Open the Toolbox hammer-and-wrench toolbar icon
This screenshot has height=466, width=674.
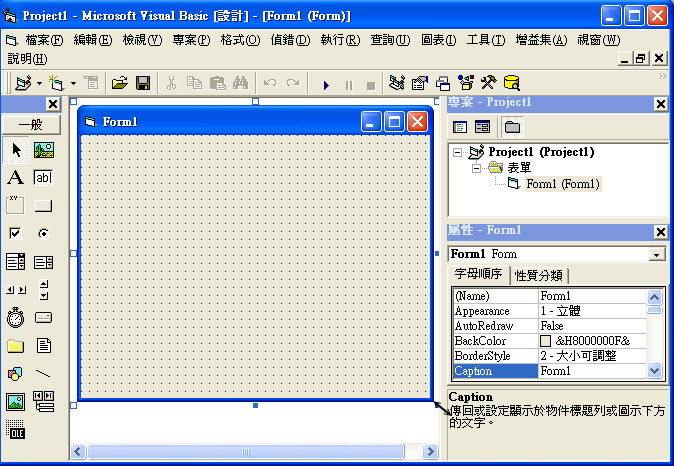tap(489, 84)
